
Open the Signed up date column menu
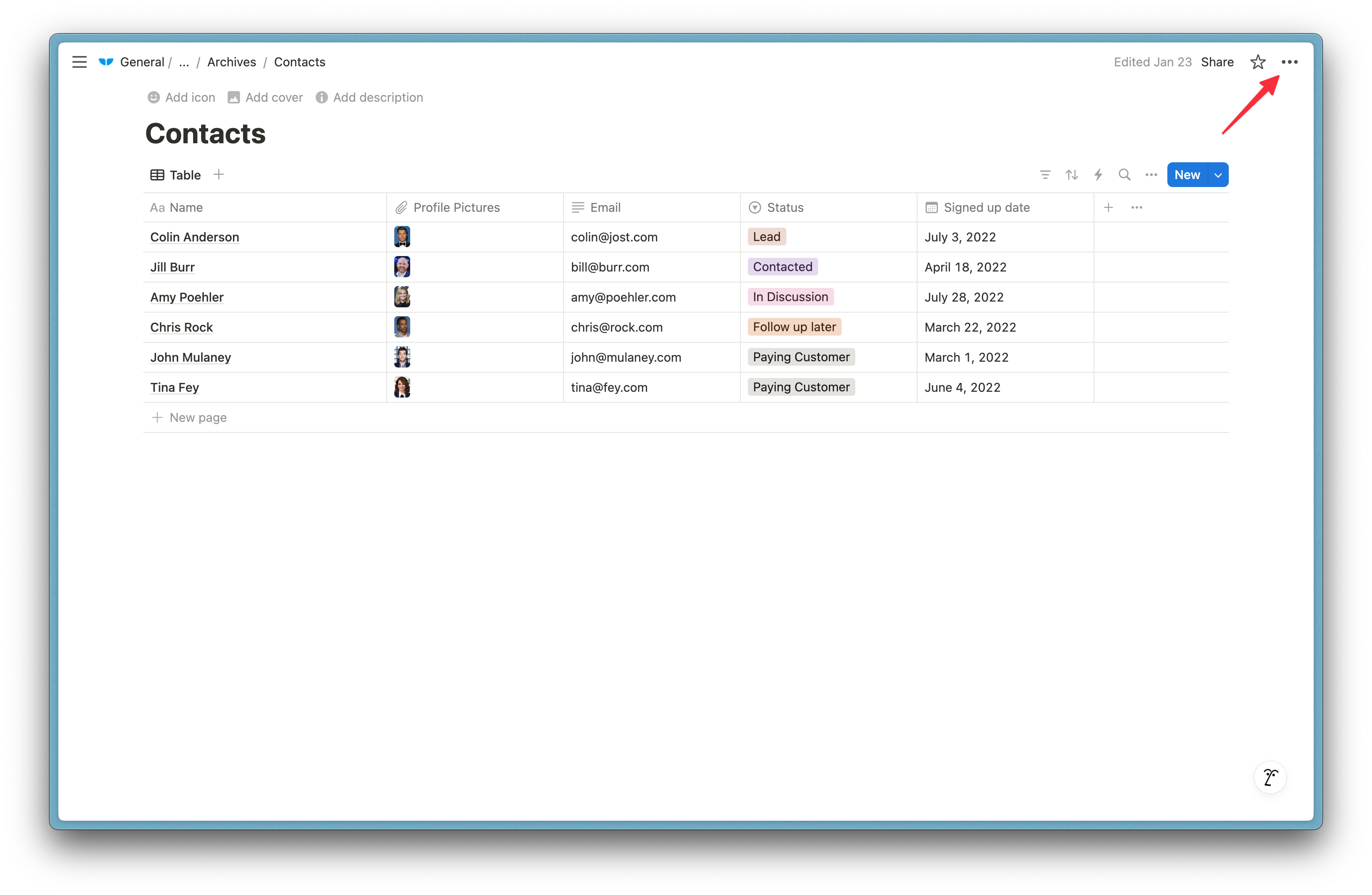[x=1006, y=207]
